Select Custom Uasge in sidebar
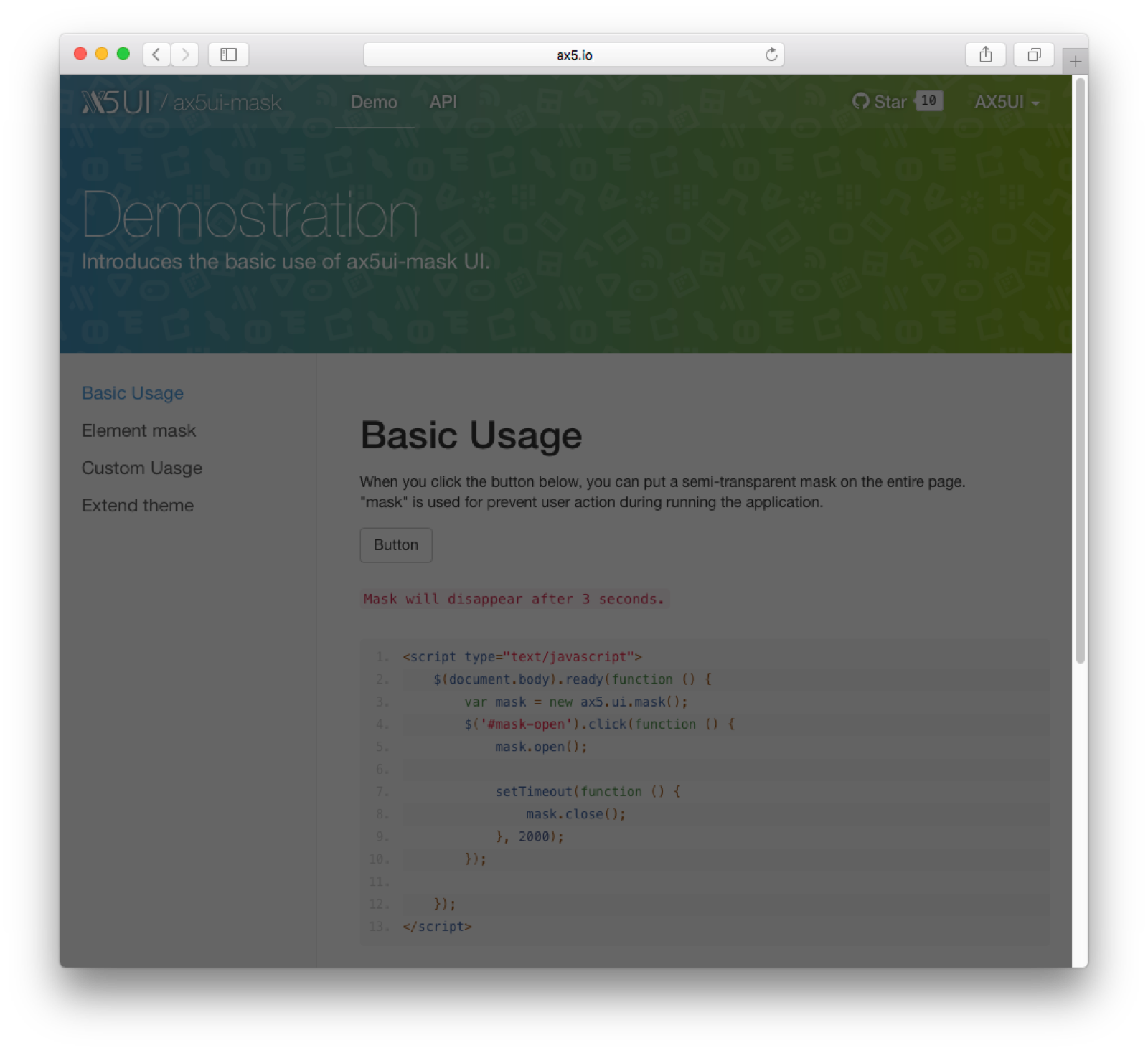Screen dimensions: 1148x1053 click(142, 468)
